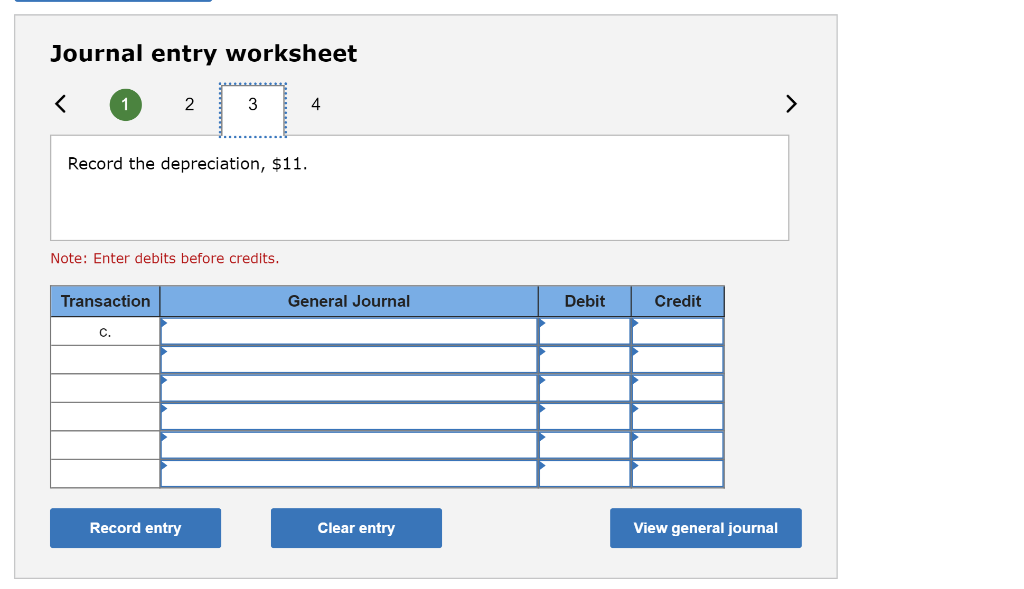1024x589 pixels.
Task: Open the first row account dropdown marker
Action: tap(165, 325)
